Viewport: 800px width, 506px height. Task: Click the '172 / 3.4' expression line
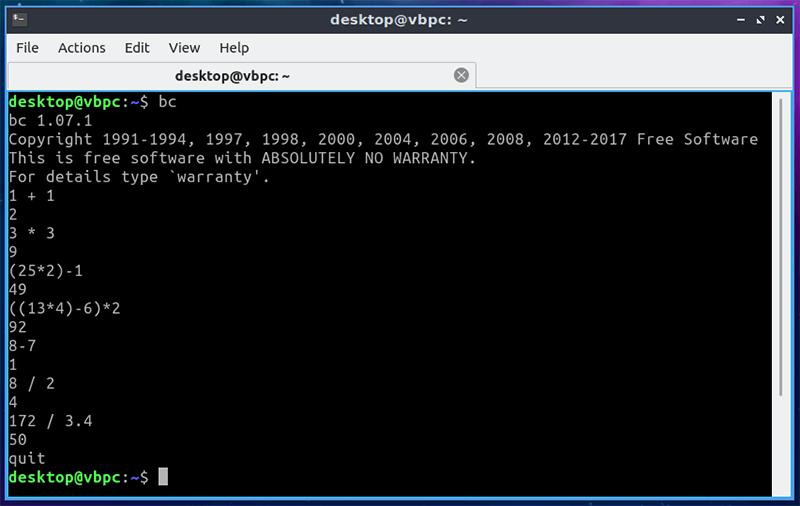pos(51,421)
